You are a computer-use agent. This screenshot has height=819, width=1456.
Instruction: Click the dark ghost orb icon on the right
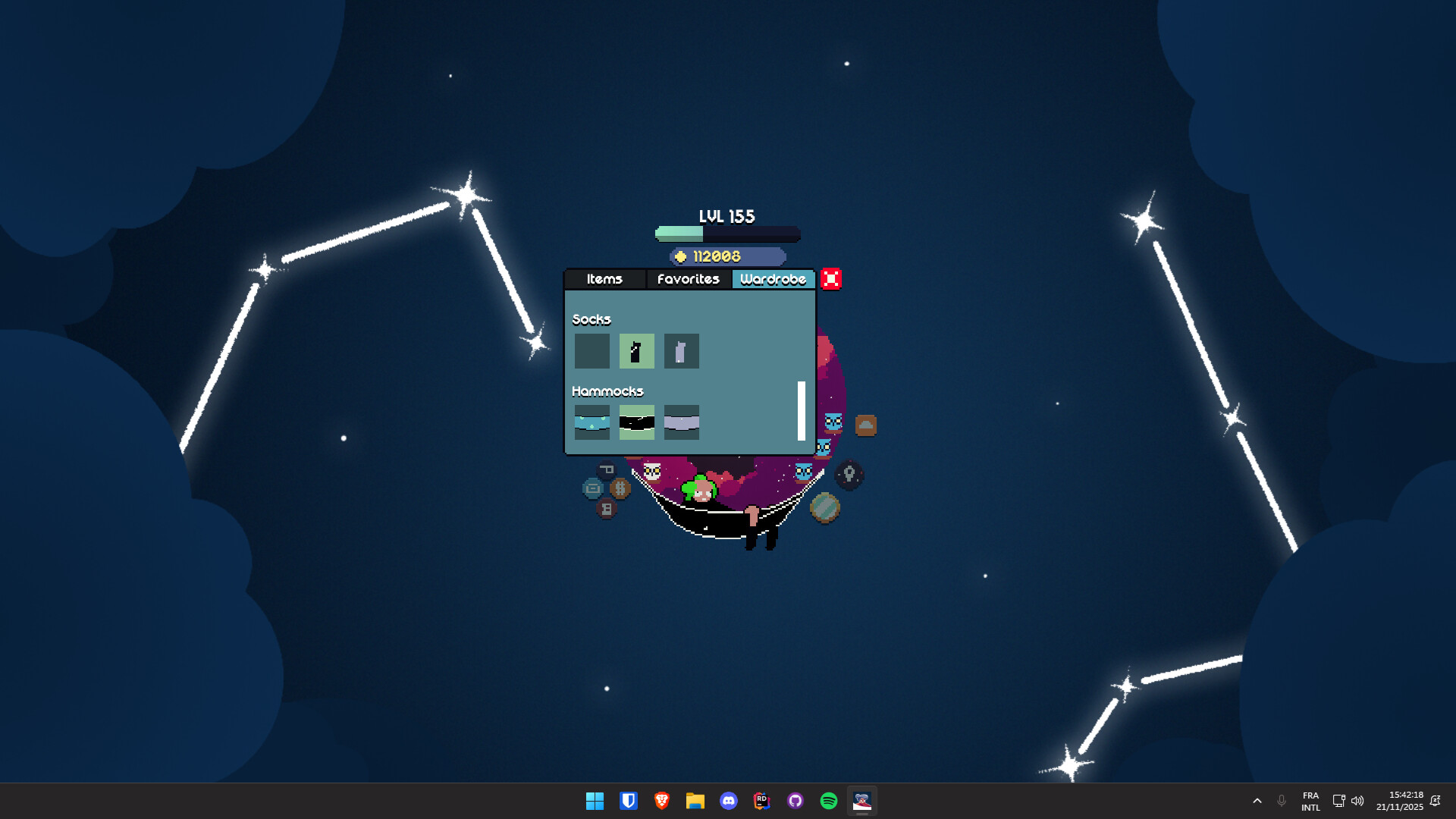[848, 473]
